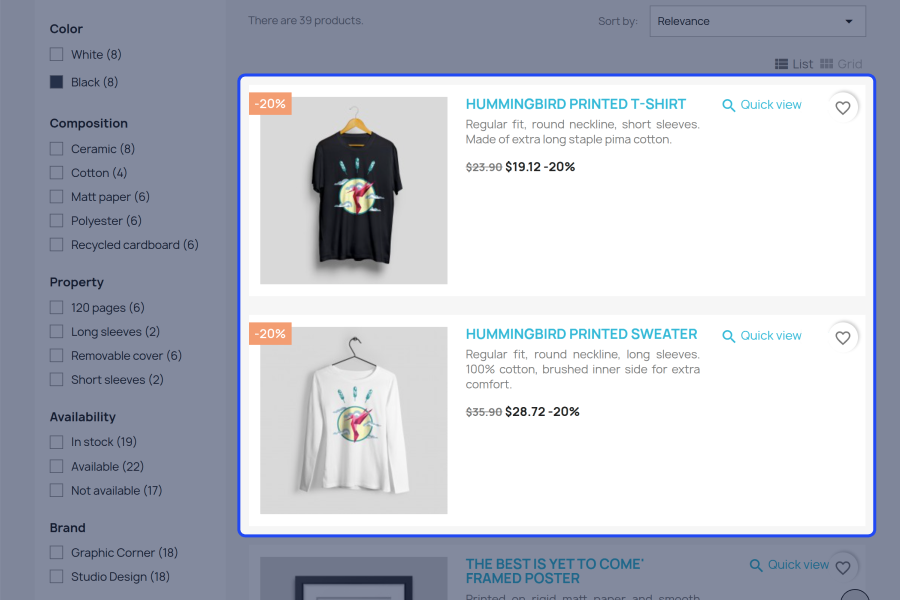
Task: Enable the In stock availability filter
Action: click(56, 442)
